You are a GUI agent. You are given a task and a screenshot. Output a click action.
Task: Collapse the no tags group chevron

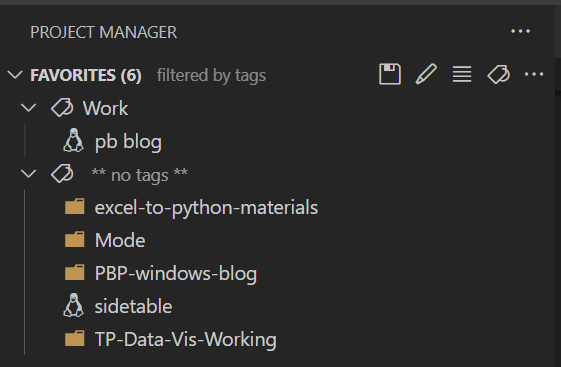(x=29, y=174)
